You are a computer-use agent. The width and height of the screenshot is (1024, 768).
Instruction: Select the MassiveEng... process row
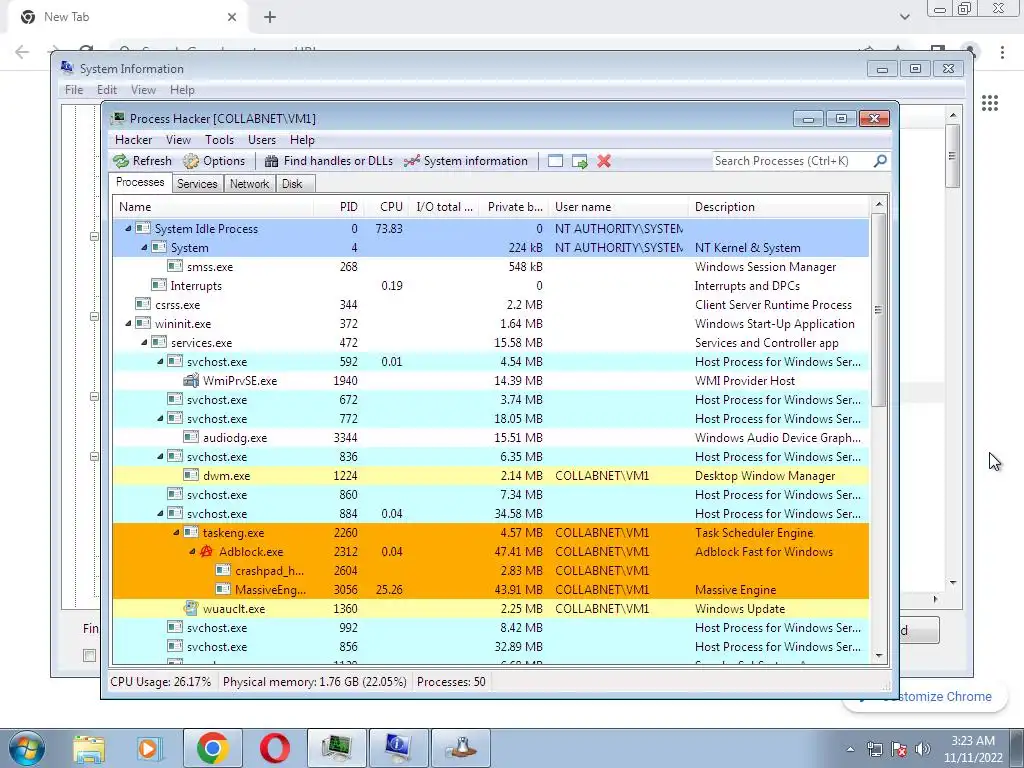pyautogui.click(x=490, y=589)
